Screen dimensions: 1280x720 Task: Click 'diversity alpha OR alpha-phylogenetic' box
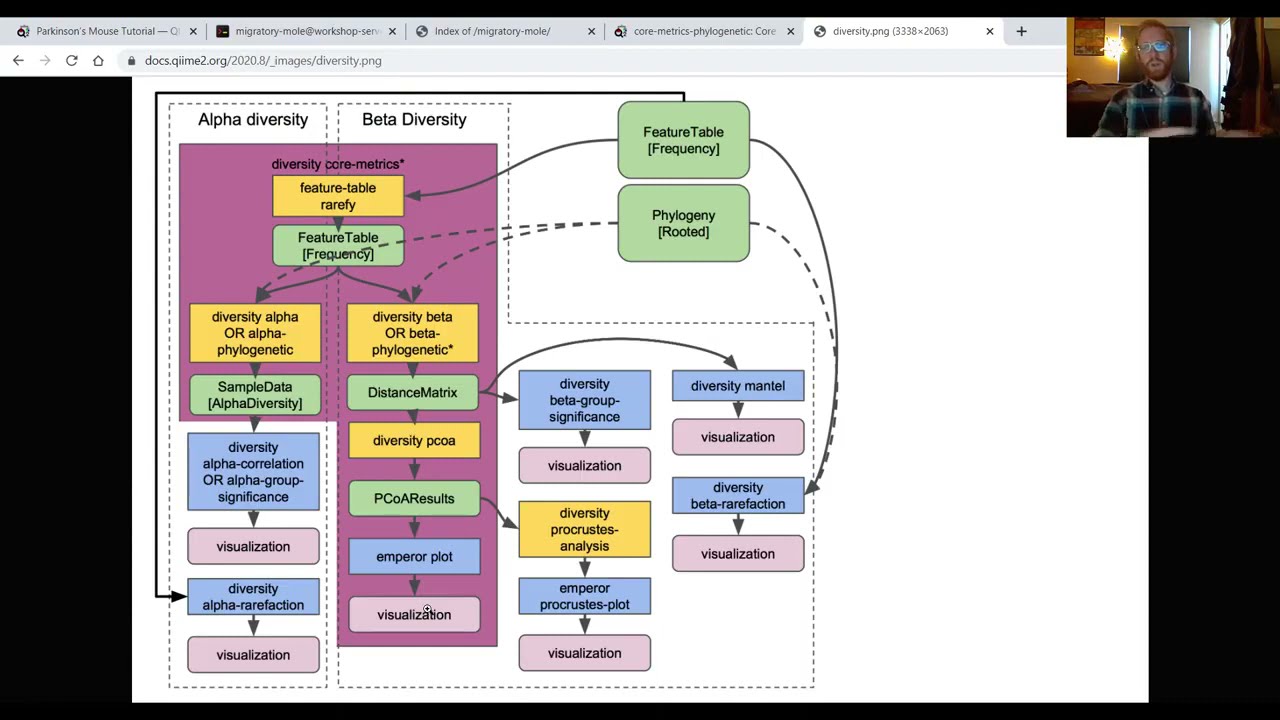pos(255,333)
